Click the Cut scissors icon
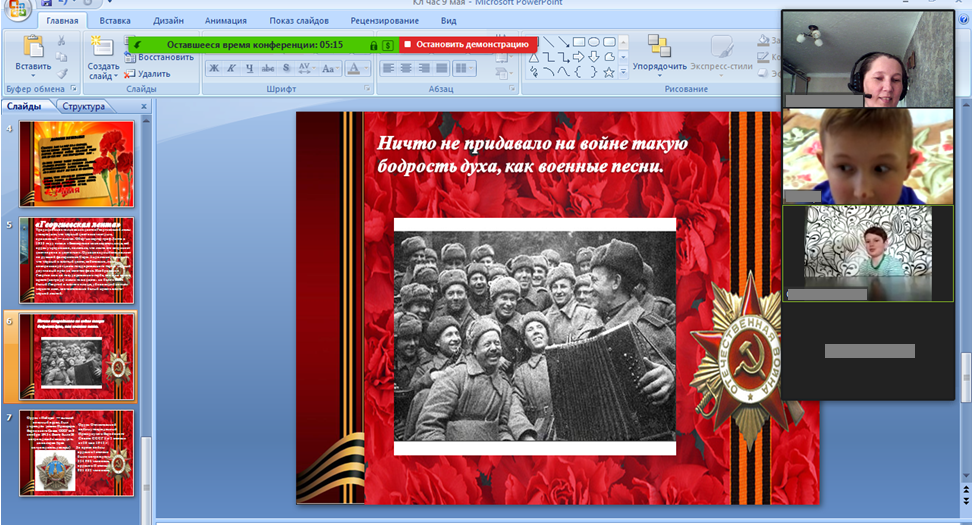This screenshot has height=525, width=972. [x=62, y=41]
